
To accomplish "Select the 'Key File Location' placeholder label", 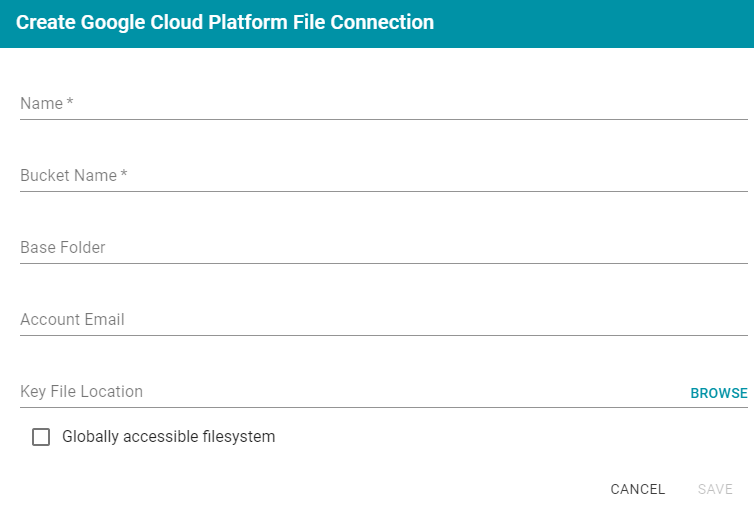I will tap(81, 391).
